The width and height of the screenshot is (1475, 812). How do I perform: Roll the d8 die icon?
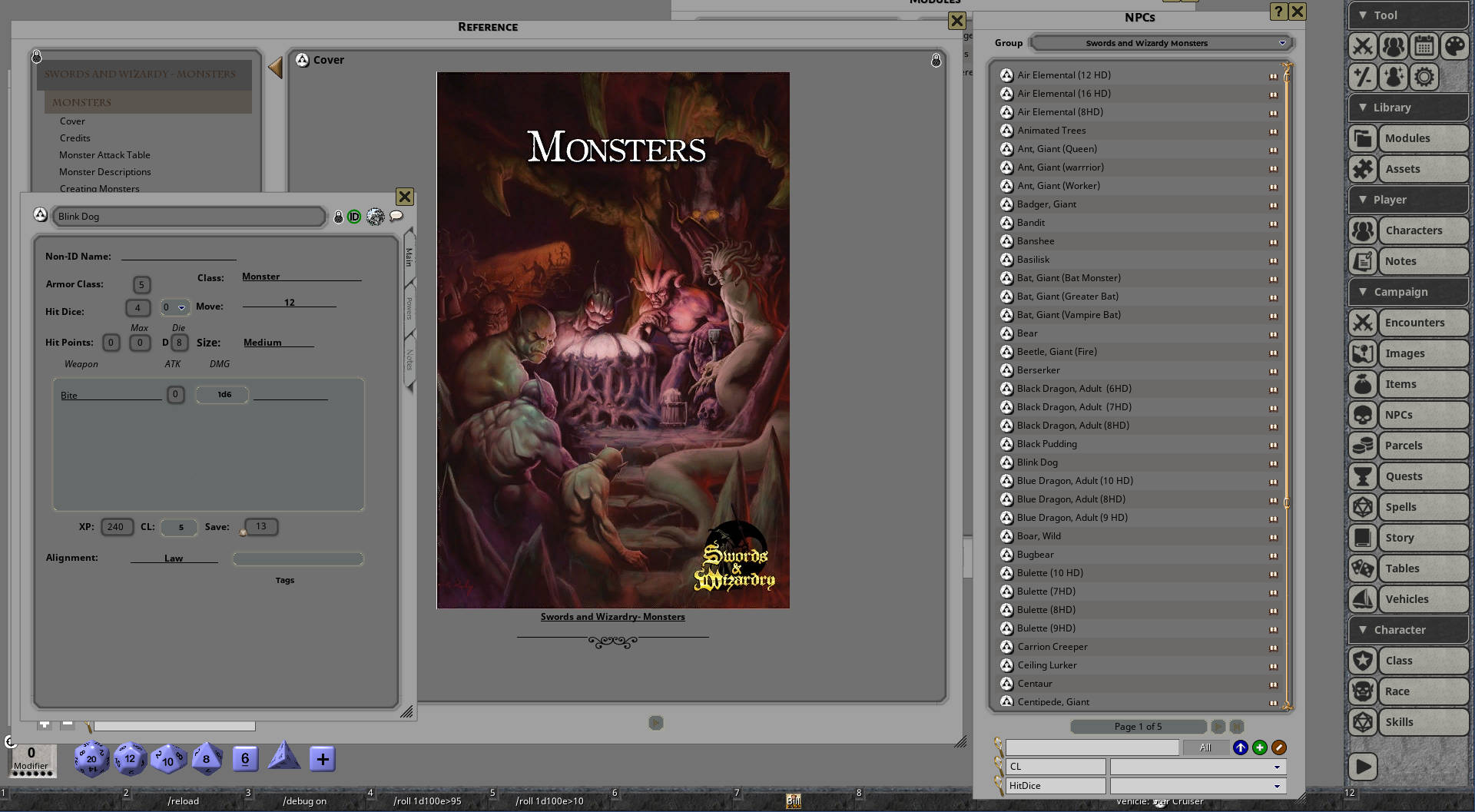[x=206, y=759]
